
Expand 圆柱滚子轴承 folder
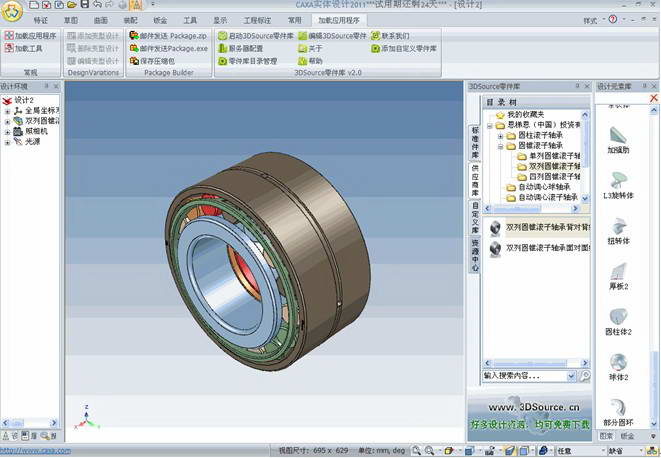(x=500, y=136)
